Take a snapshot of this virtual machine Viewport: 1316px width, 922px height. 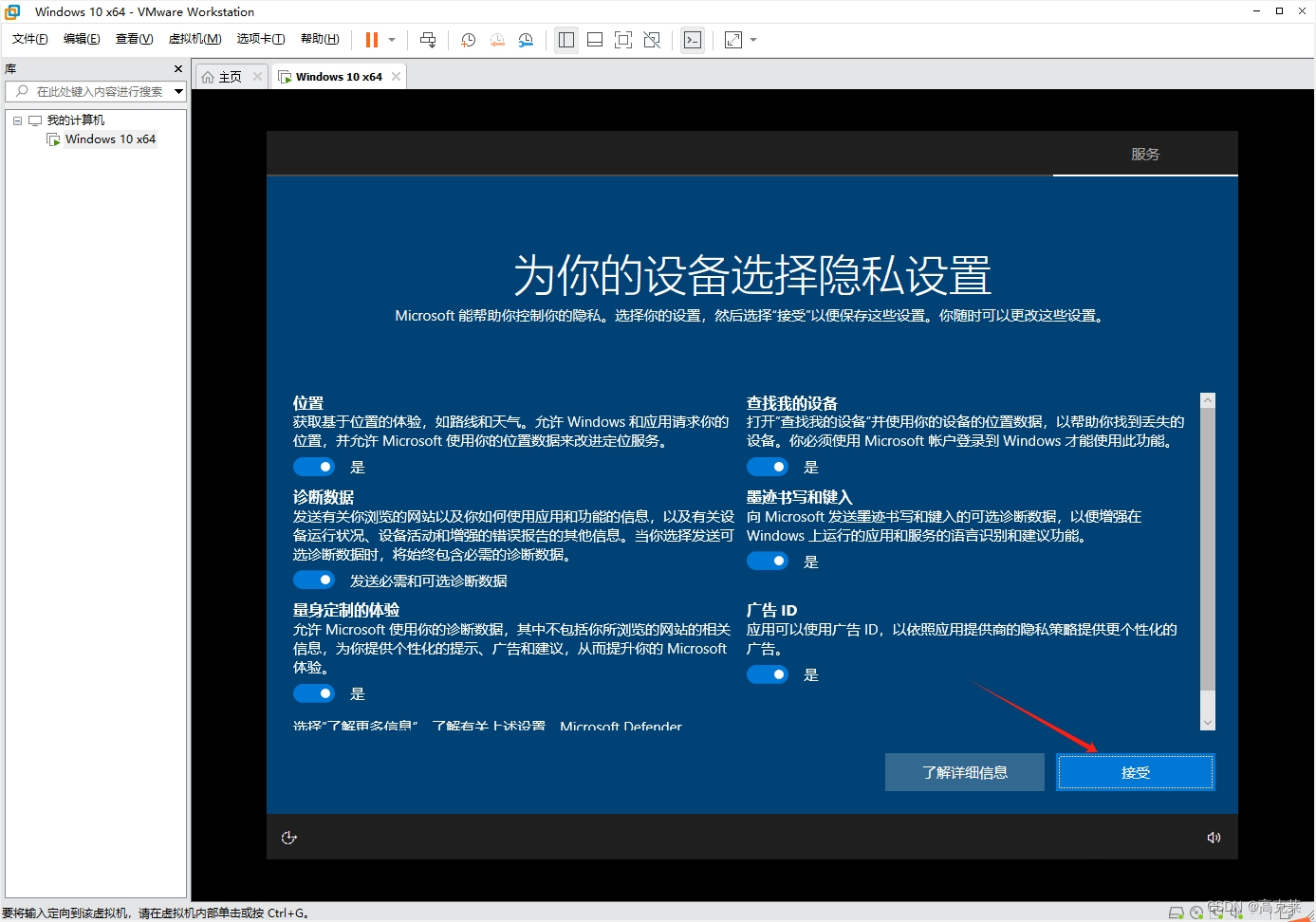[468, 40]
